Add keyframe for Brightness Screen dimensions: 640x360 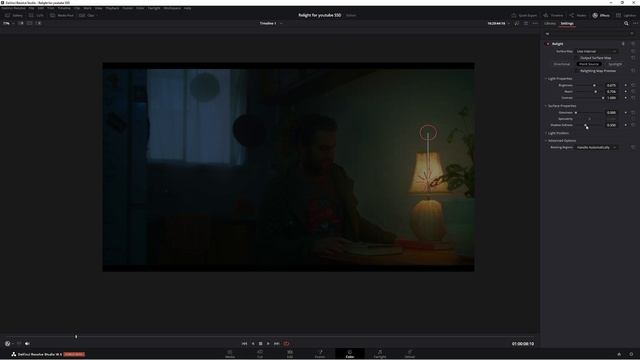click(x=626, y=85)
